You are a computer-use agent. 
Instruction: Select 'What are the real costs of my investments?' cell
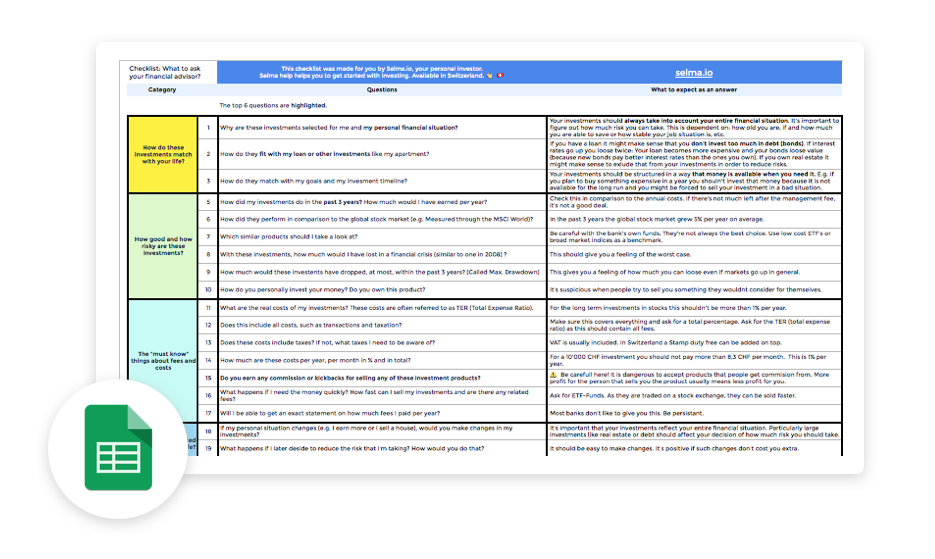(x=382, y=308)
